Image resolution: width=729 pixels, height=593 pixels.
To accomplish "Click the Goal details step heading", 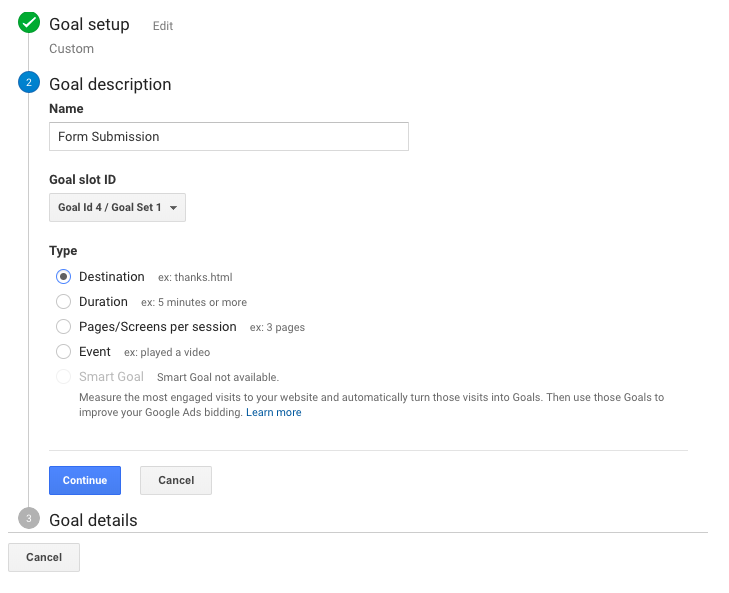I will click(93, 520).
